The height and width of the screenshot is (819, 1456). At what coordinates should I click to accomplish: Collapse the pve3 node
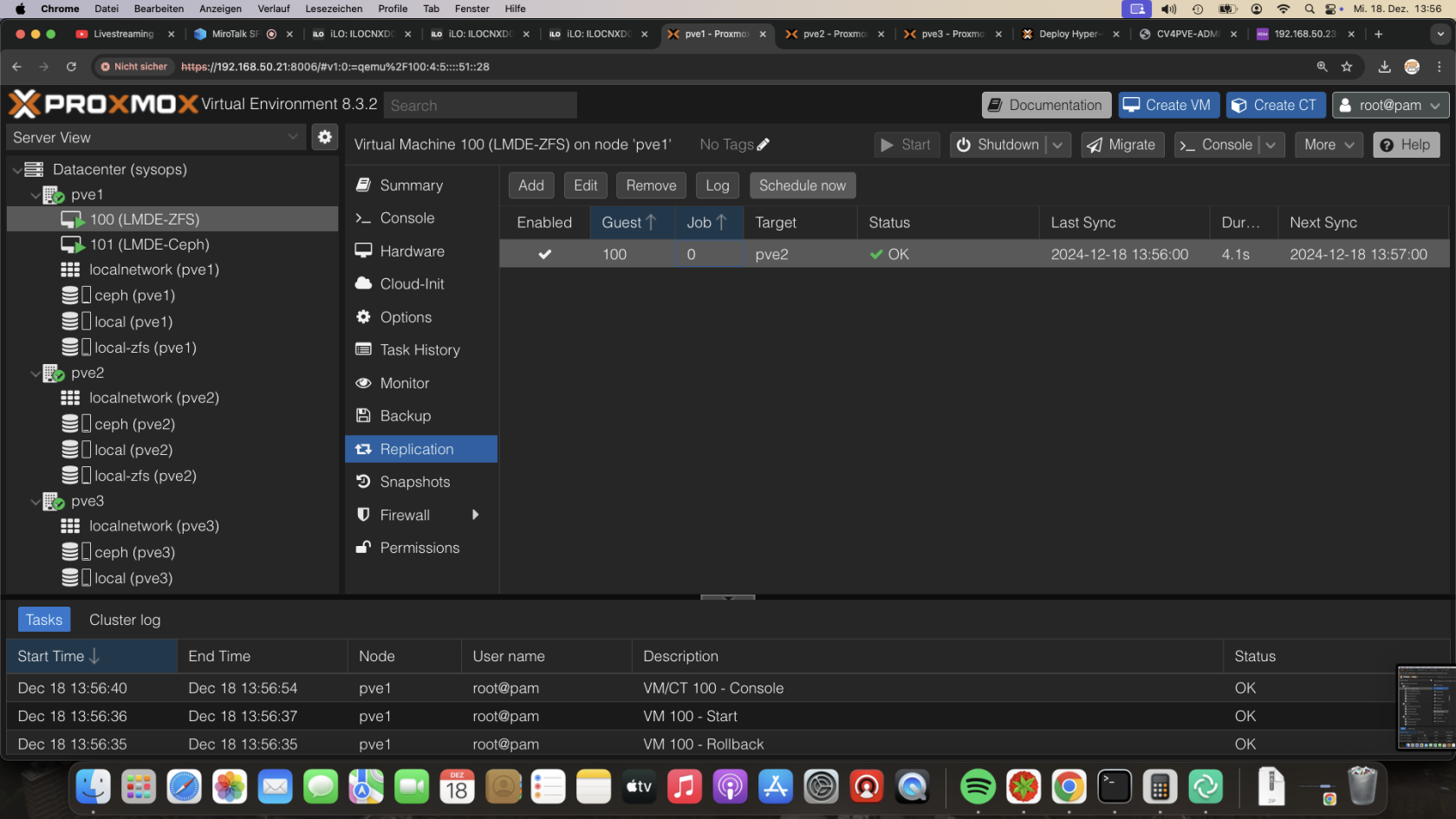tap(36, 502)
